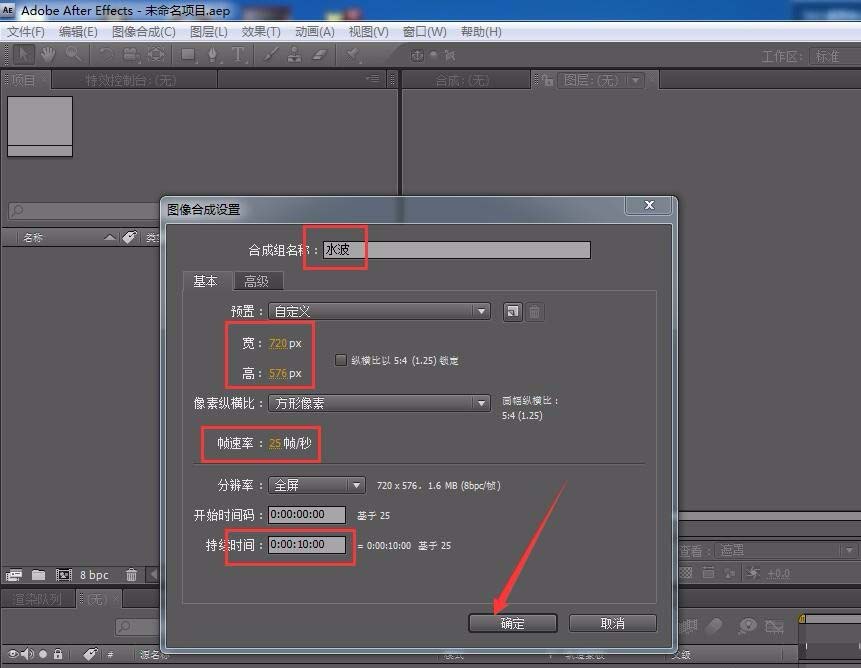
Task: Open the 视图(V) menu
Action: click(x=368, y=32)
